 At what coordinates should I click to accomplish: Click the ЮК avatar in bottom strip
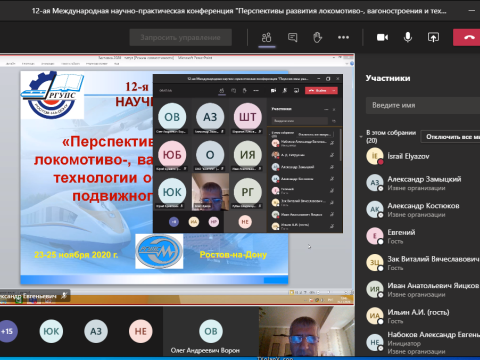point(51,331)
